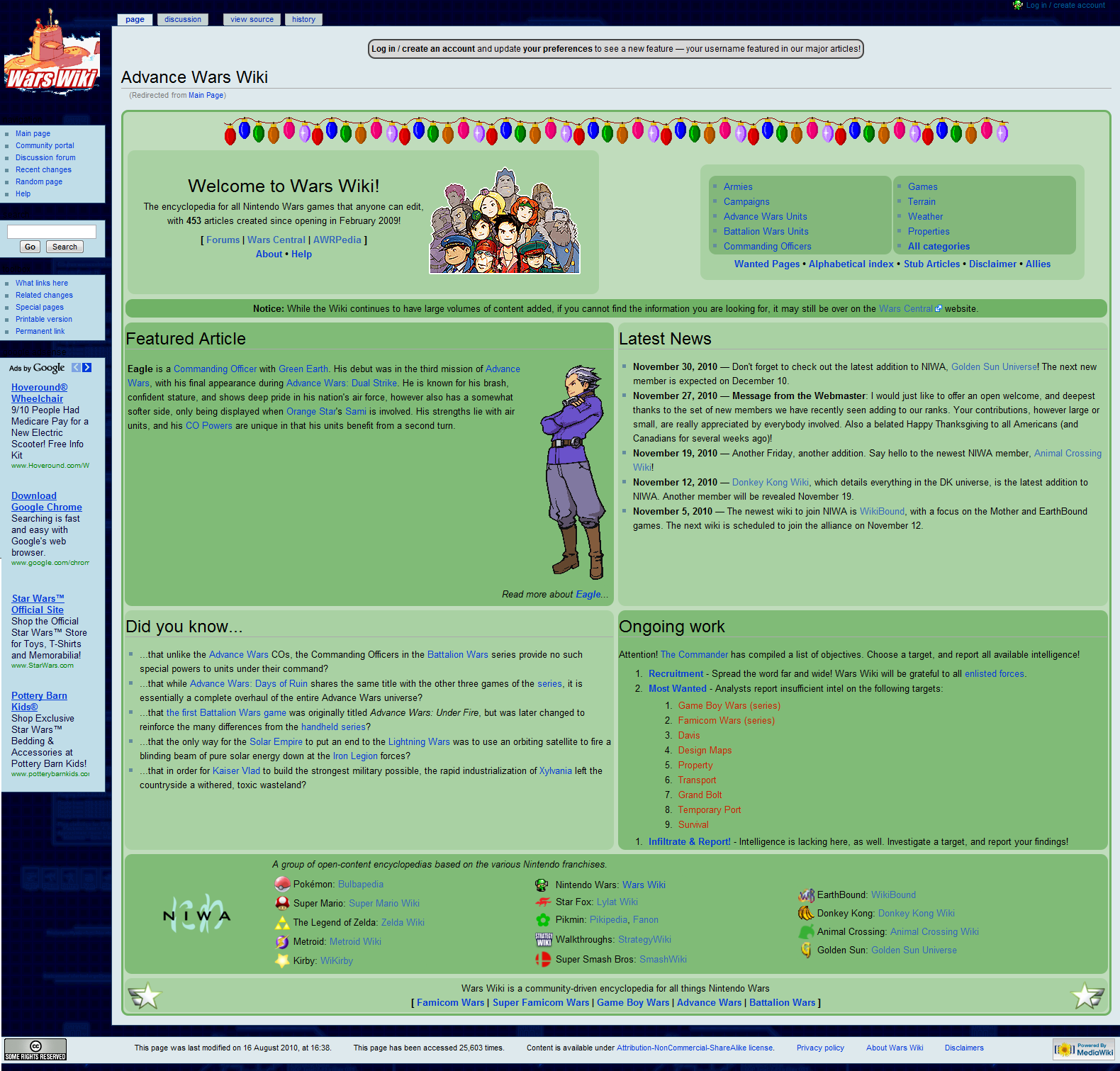Open the Commanding Officers category link
Image resolution: width=1120 pixels, height=1071 pixels.
(767, 246)
